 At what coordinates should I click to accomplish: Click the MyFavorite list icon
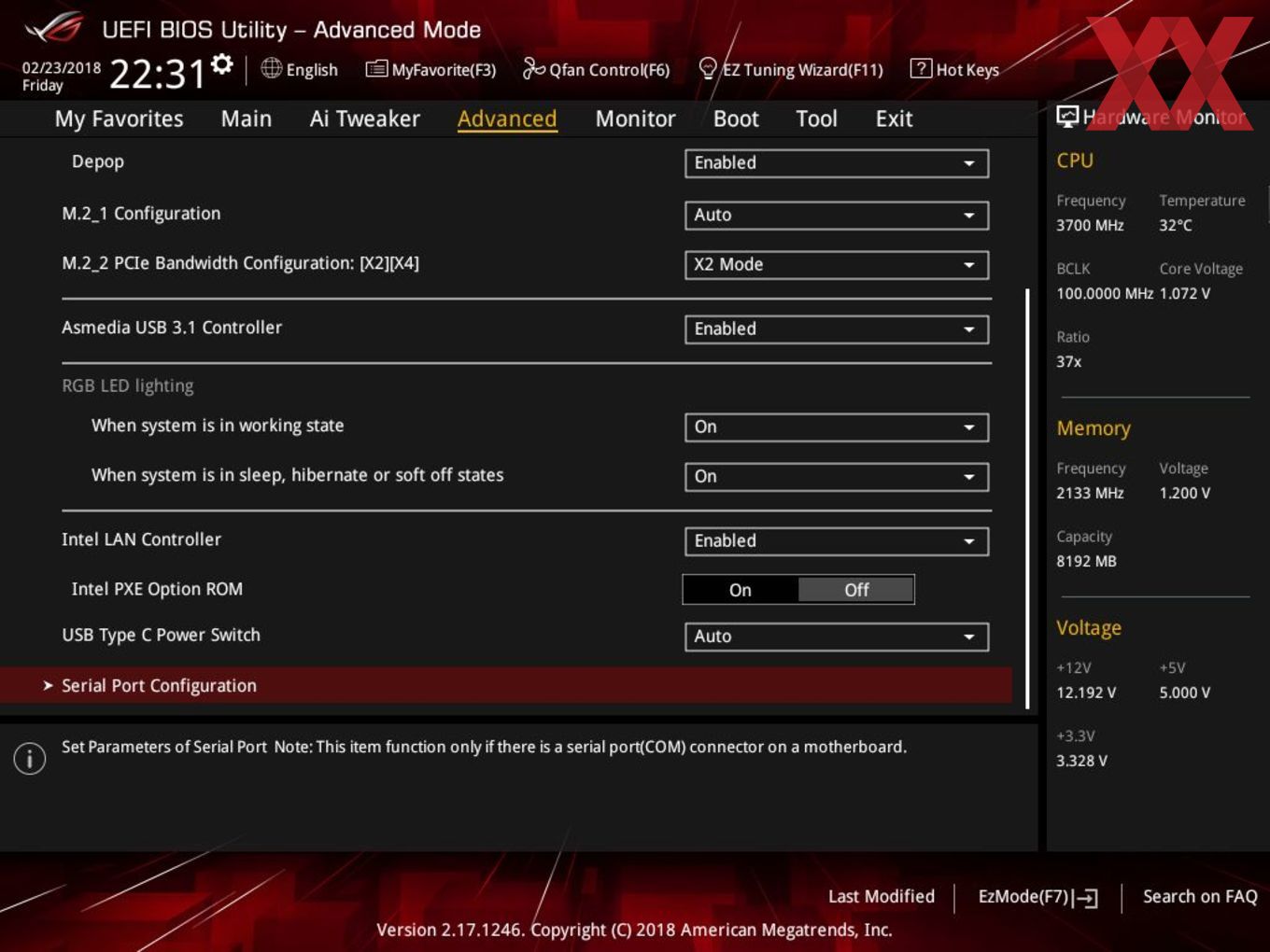pyautogui.click(x=376, y=69)
